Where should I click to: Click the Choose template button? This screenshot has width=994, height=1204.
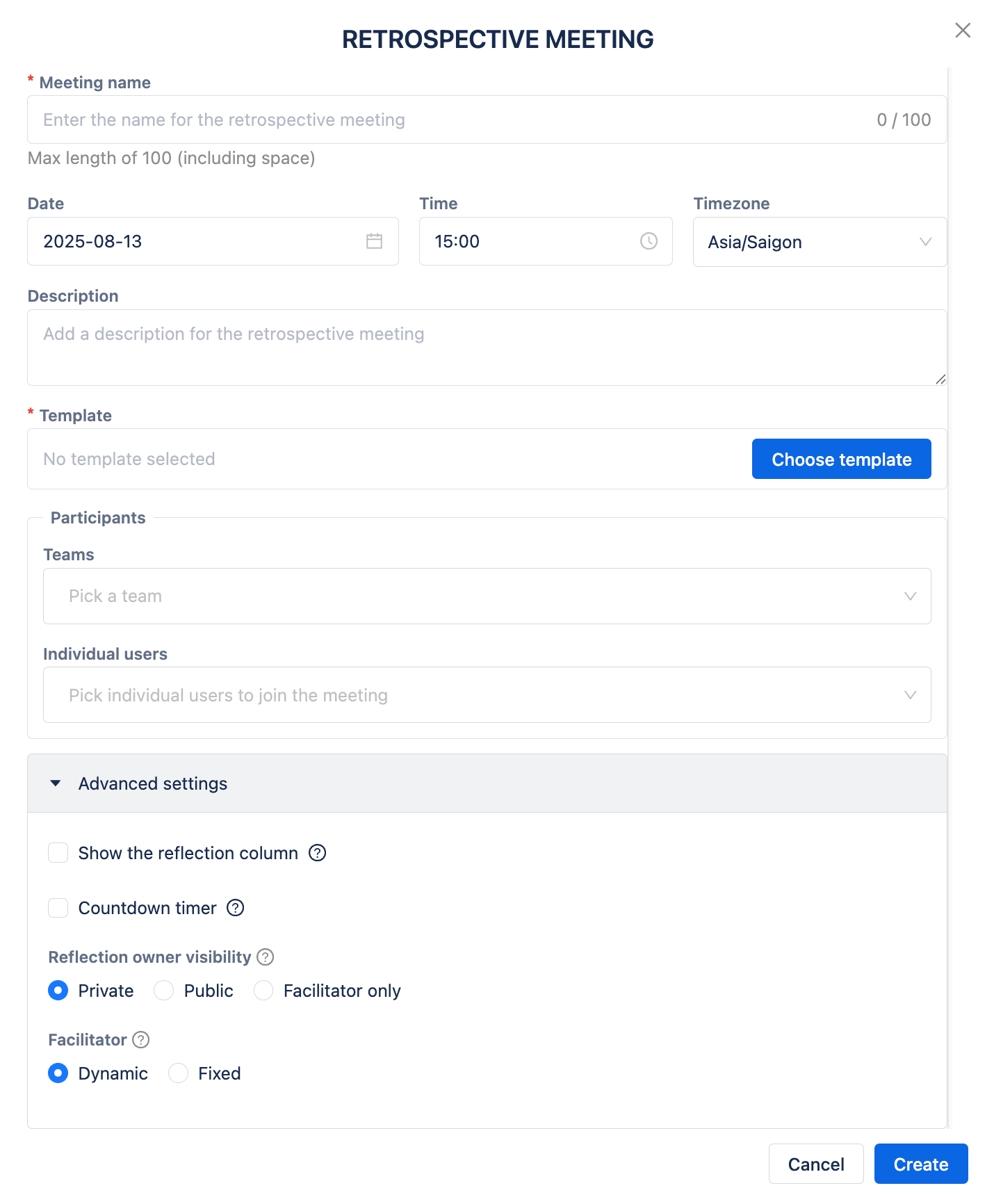tap(841, 459)
